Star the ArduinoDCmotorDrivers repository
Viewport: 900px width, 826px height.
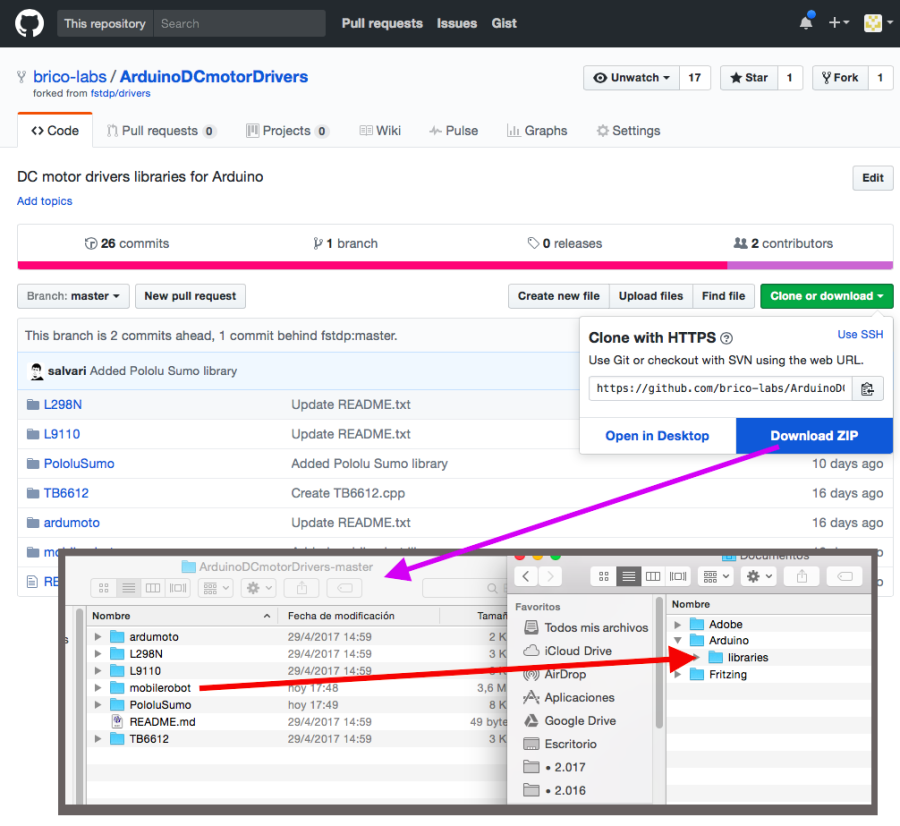(748, 78)
